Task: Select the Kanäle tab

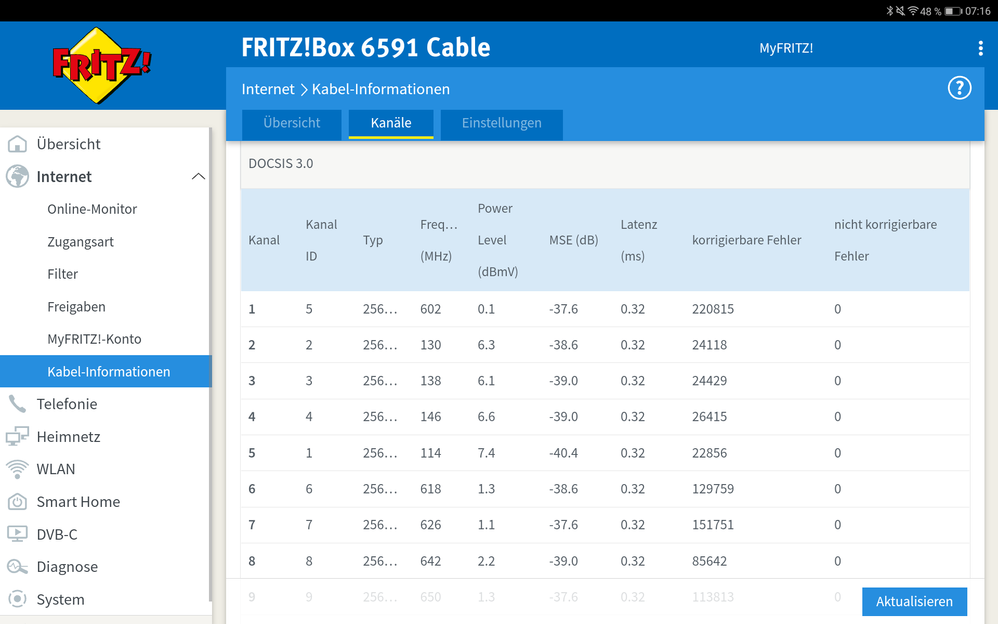Action: pyautogui.click(x=391, y=124)
